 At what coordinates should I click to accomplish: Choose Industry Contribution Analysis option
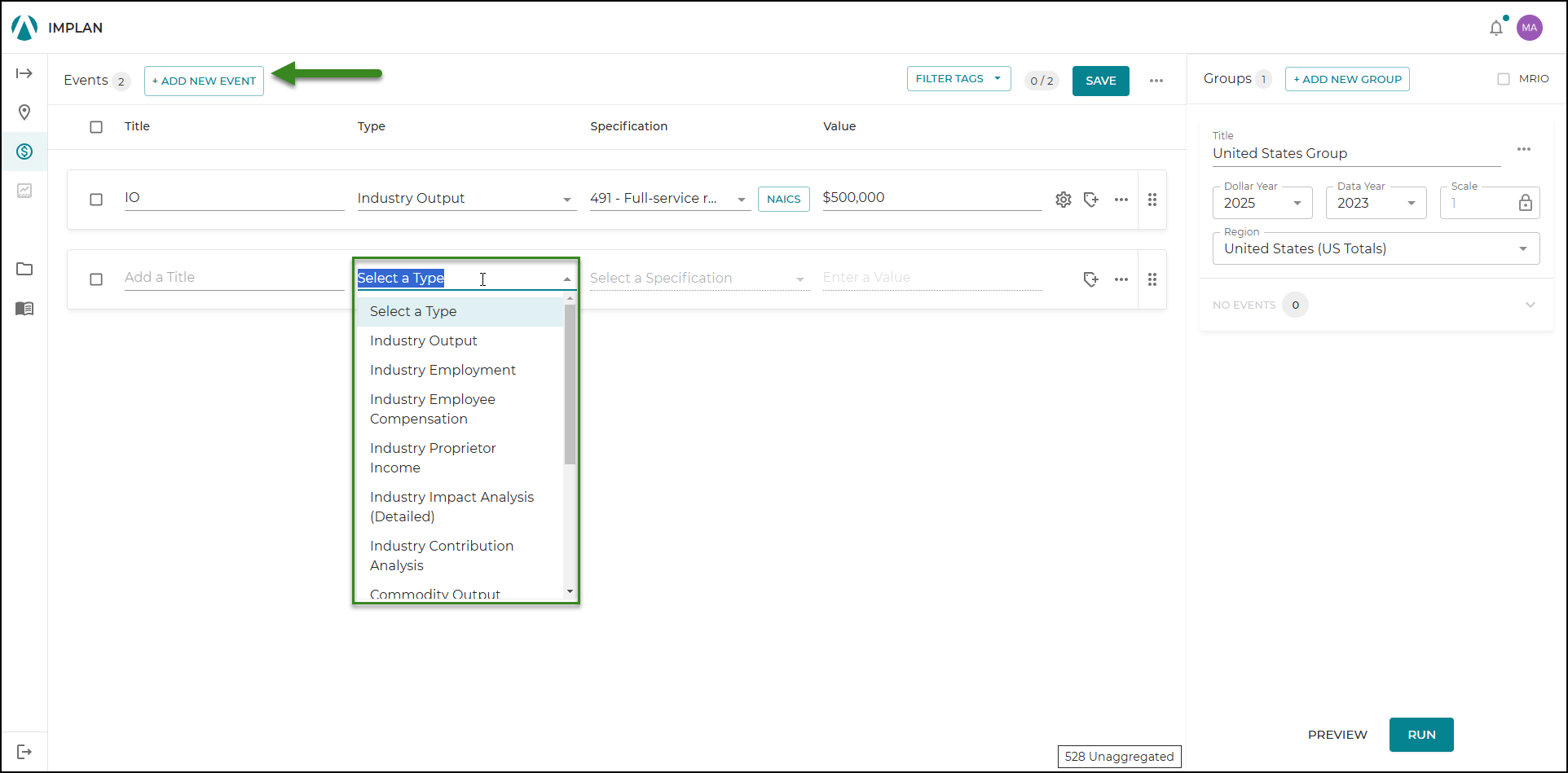click(460, 556)
